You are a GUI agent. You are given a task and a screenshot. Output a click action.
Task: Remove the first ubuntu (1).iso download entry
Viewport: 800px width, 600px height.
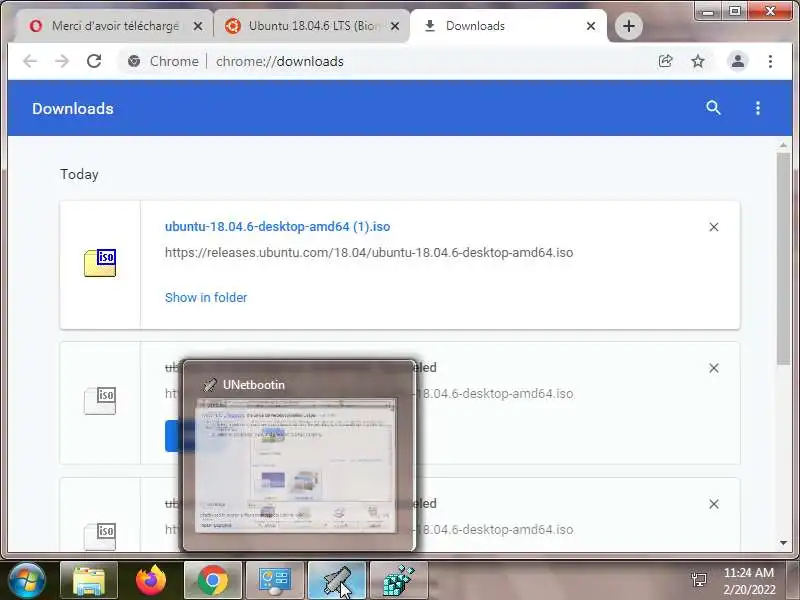pyautogui.click(x=713, y=227)
